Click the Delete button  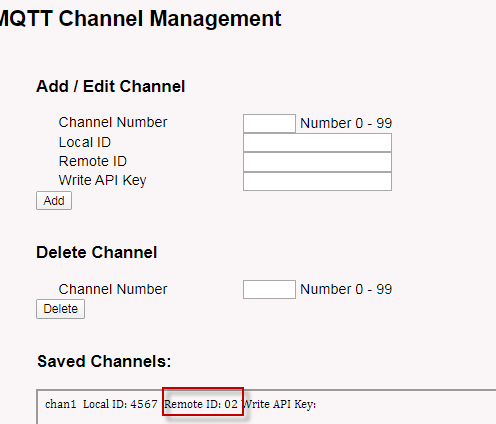click(x=60, y=309)
